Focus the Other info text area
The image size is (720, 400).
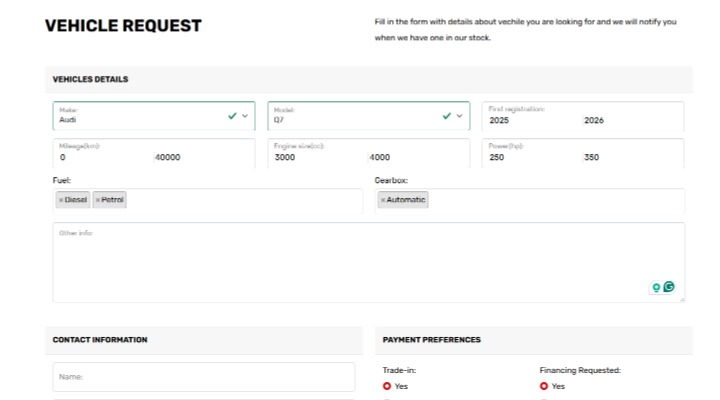(x=369, y=262)
